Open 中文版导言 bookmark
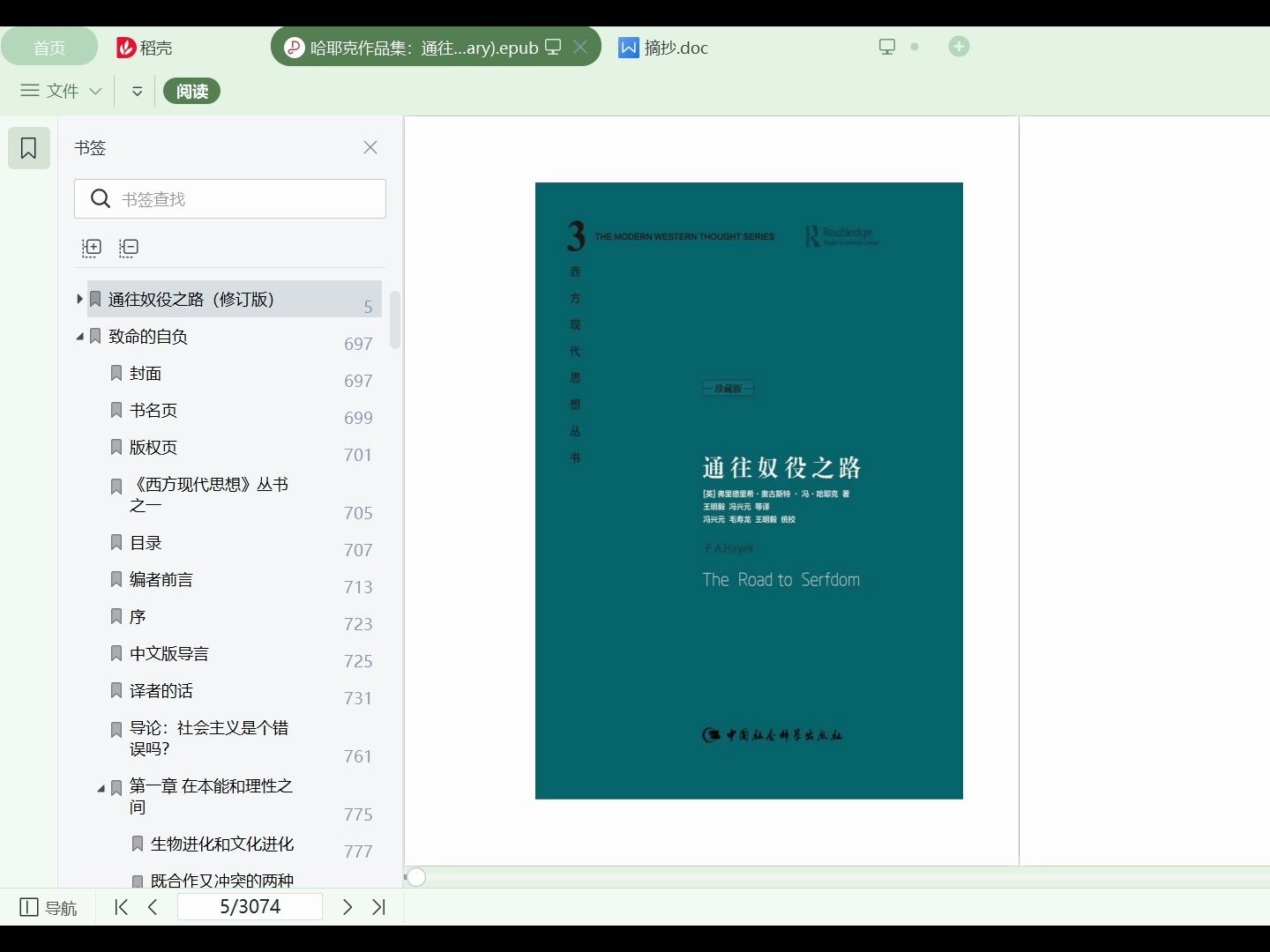1270x952 pixels. click(169, 654)
